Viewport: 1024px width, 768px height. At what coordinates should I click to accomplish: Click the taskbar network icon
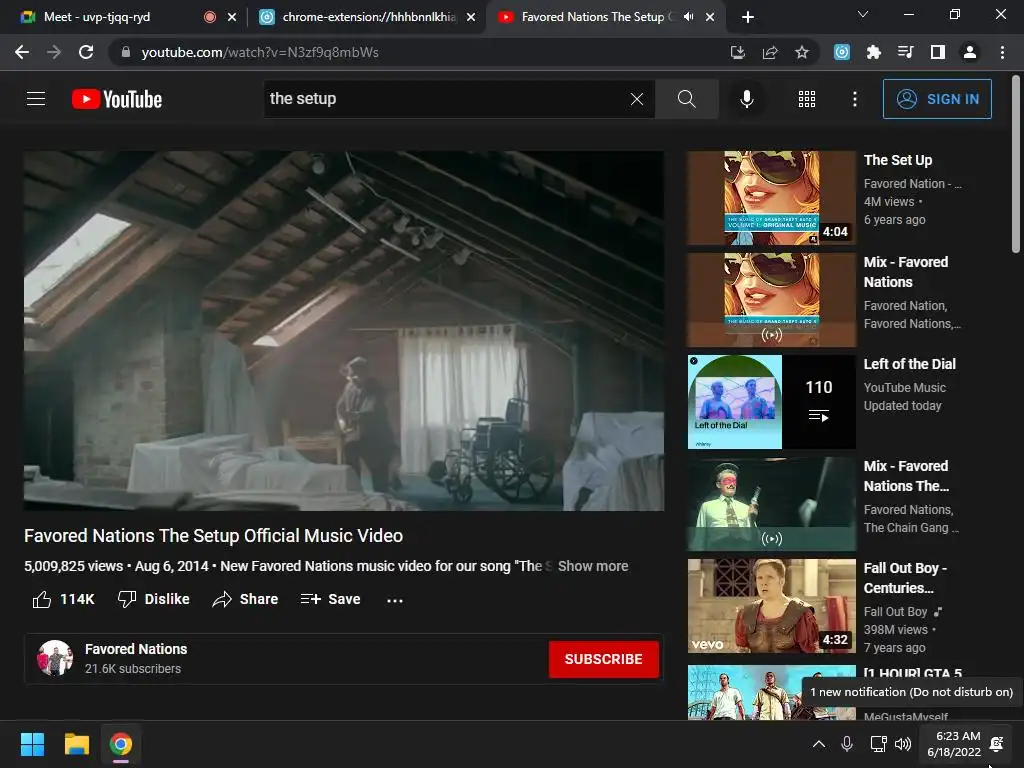[x=878, y=744]
